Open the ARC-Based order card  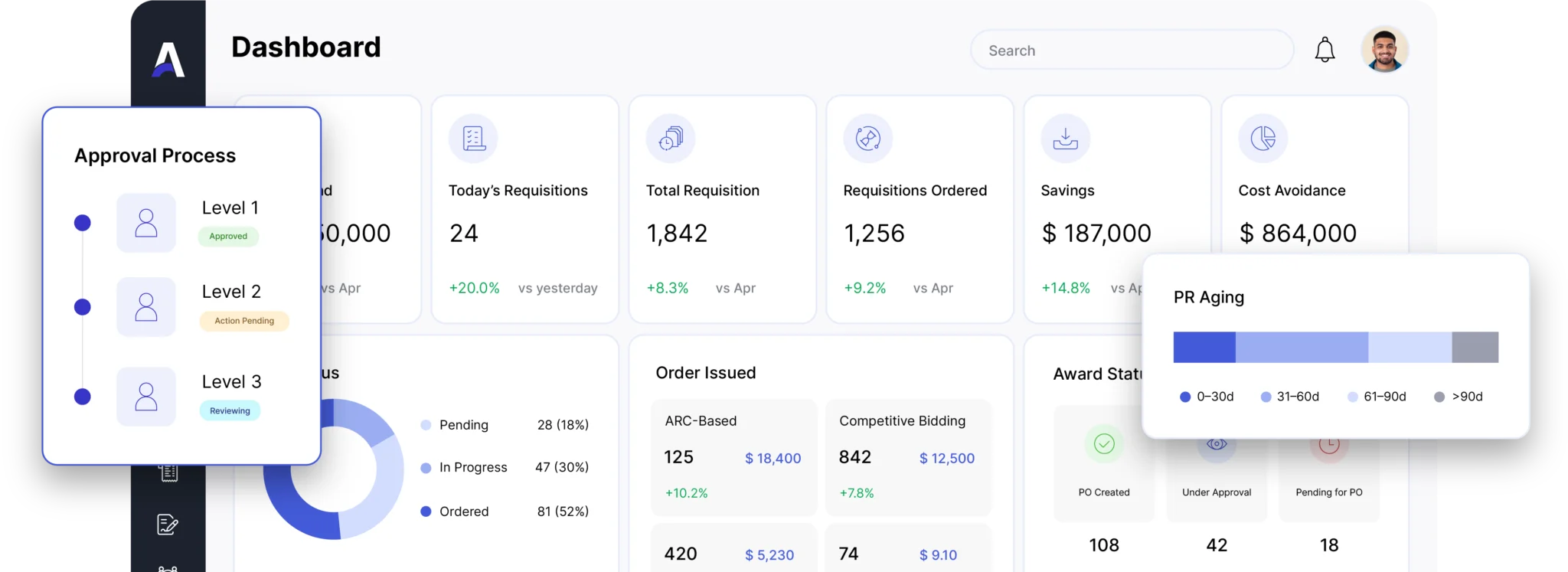[734, 457]
